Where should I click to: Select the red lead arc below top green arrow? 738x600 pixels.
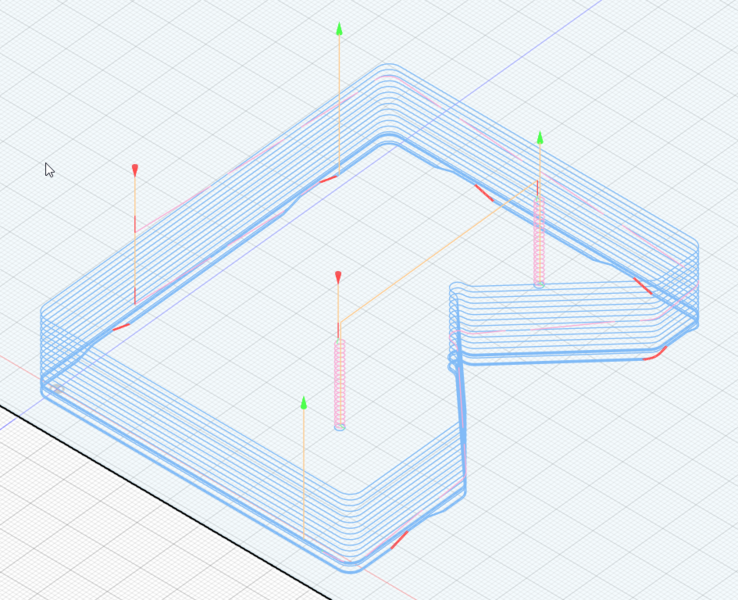(326, 180)
